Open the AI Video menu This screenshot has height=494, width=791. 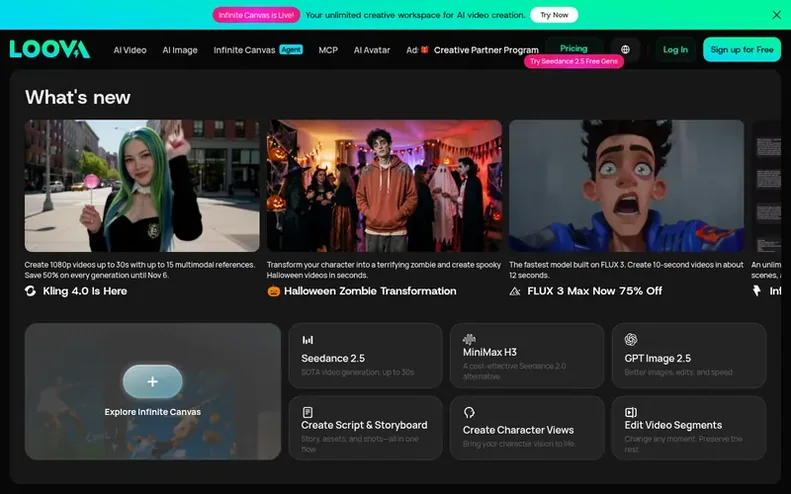click(x=130, y=50)
